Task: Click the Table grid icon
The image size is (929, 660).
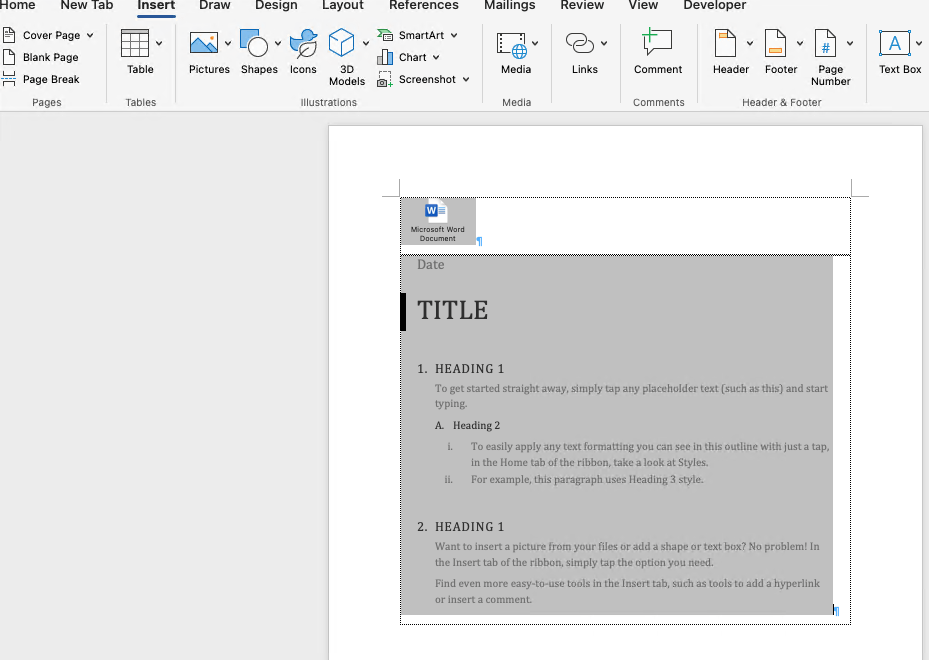Action: click(x=135, y=43)
